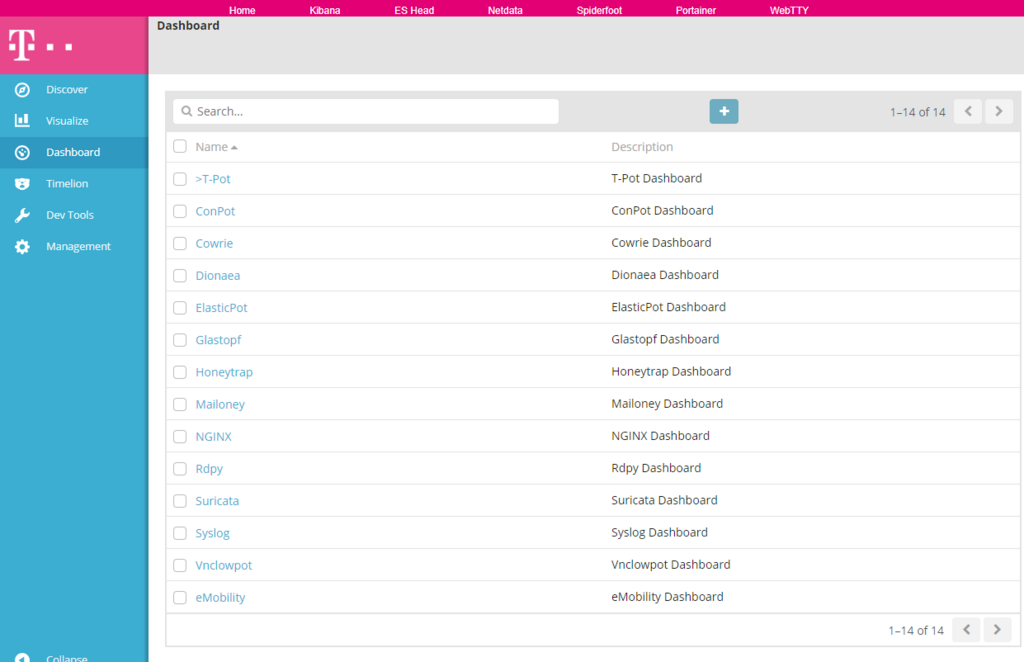Check the >T-Pot row checkbox
The width and height of the screenshot is (1024, 662).
pos(180,179)
